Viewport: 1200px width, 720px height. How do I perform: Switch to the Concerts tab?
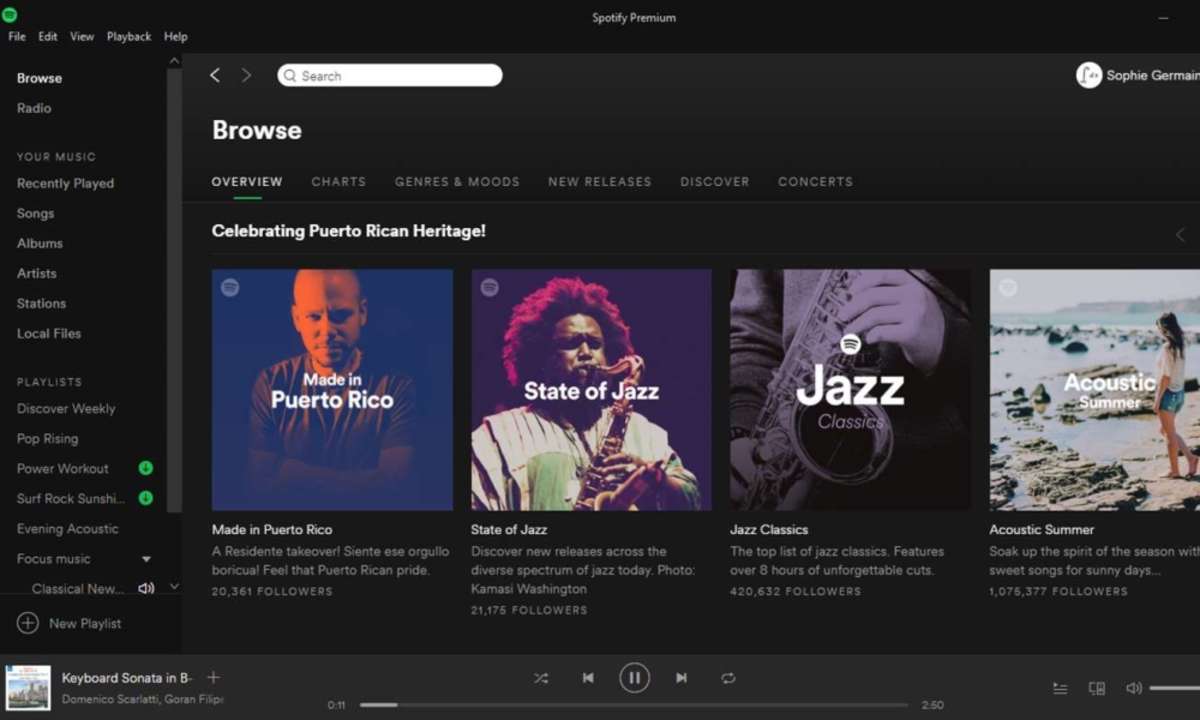816,182
